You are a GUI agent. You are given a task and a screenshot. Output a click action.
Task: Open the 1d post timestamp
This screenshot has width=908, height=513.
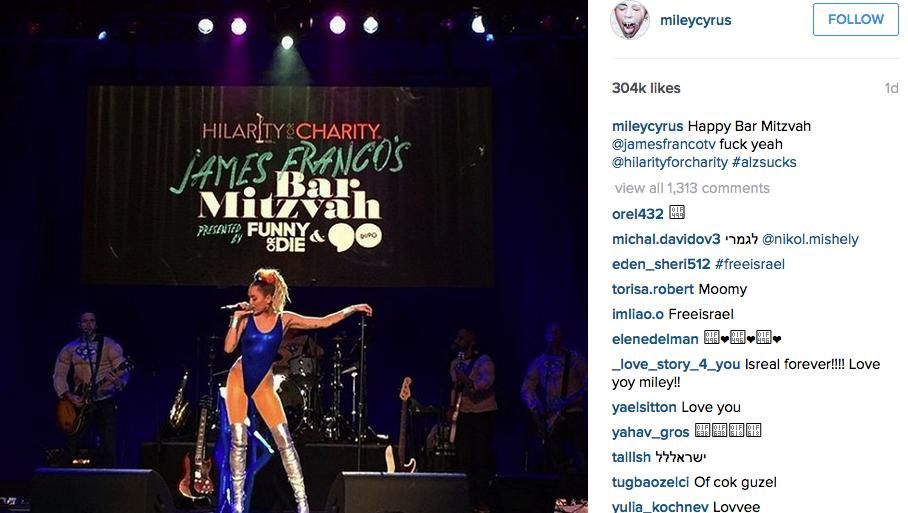891,88
